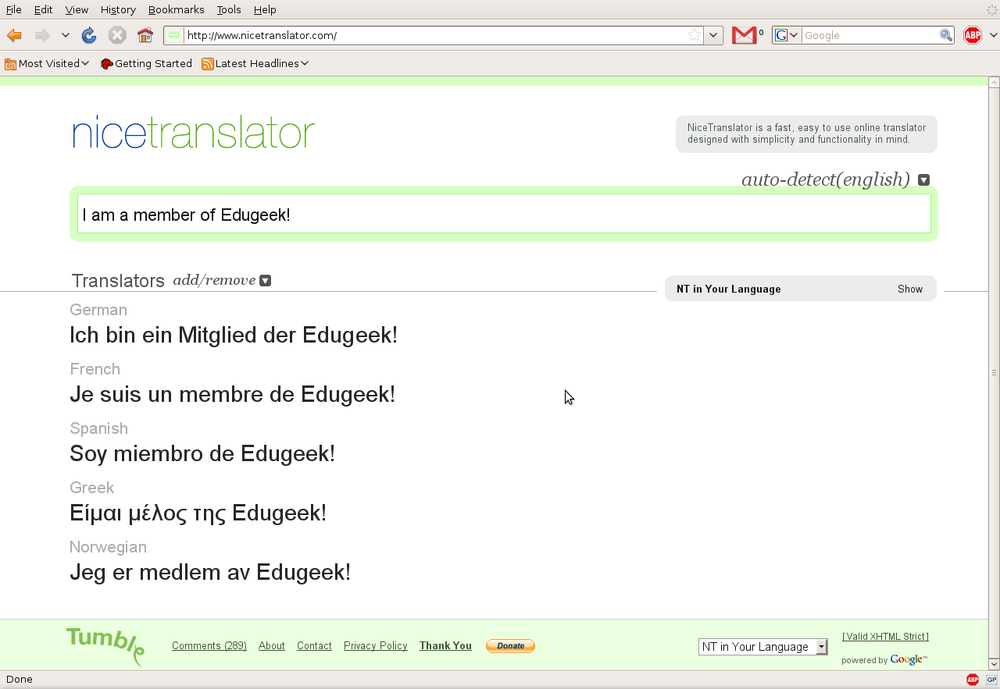Click the Forward arrow icon
The image size is (1000, 689).
click(x=42, y=35)
